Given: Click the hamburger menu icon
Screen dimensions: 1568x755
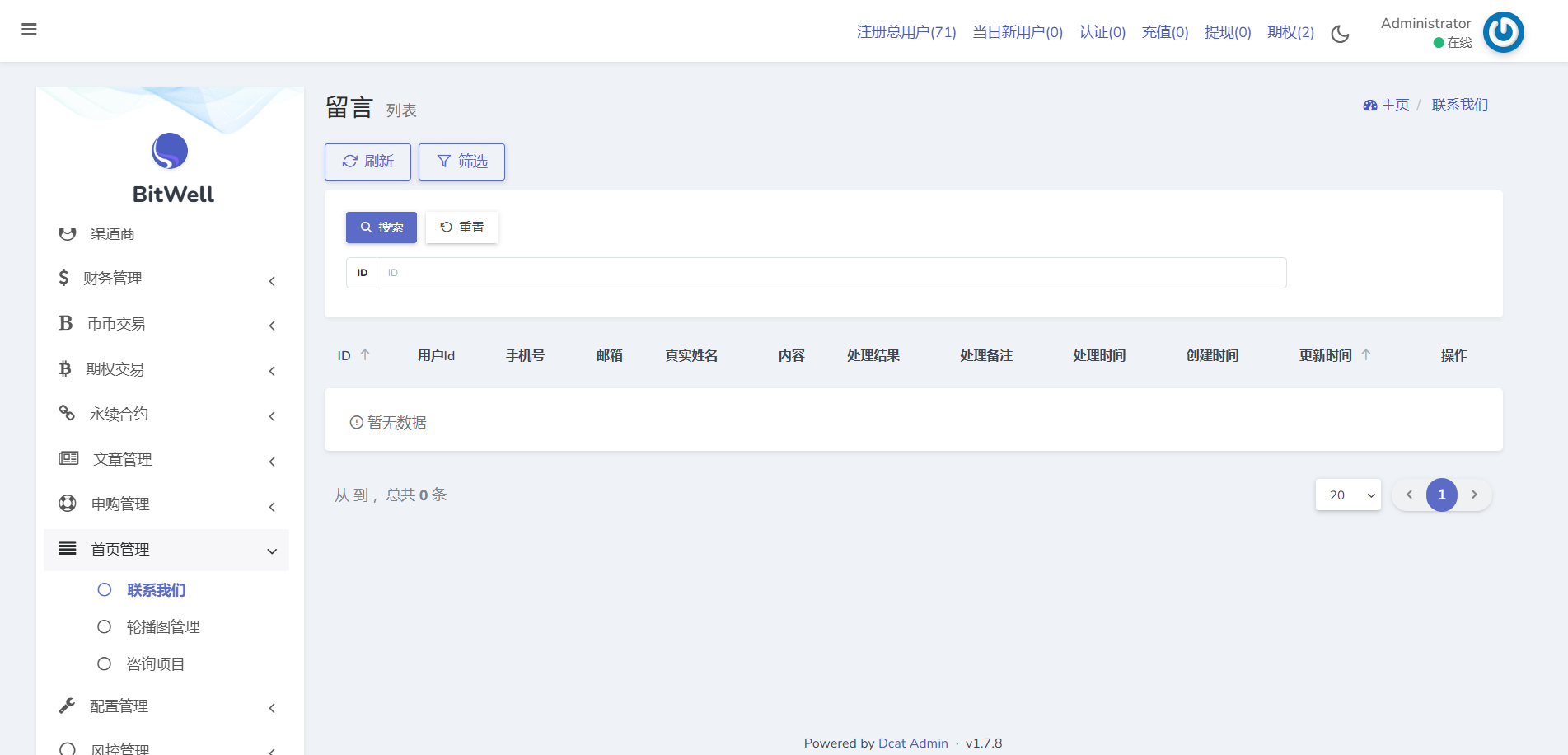Looking at the screenshot, I should pos(29,30).
